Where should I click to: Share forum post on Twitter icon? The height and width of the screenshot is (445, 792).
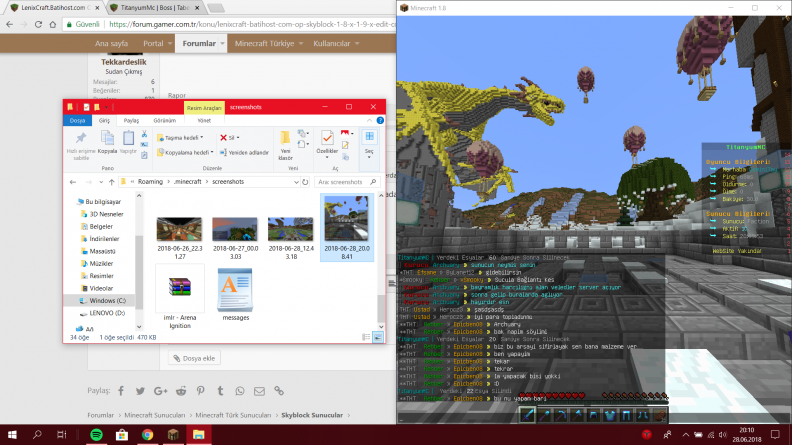(140, 391)
